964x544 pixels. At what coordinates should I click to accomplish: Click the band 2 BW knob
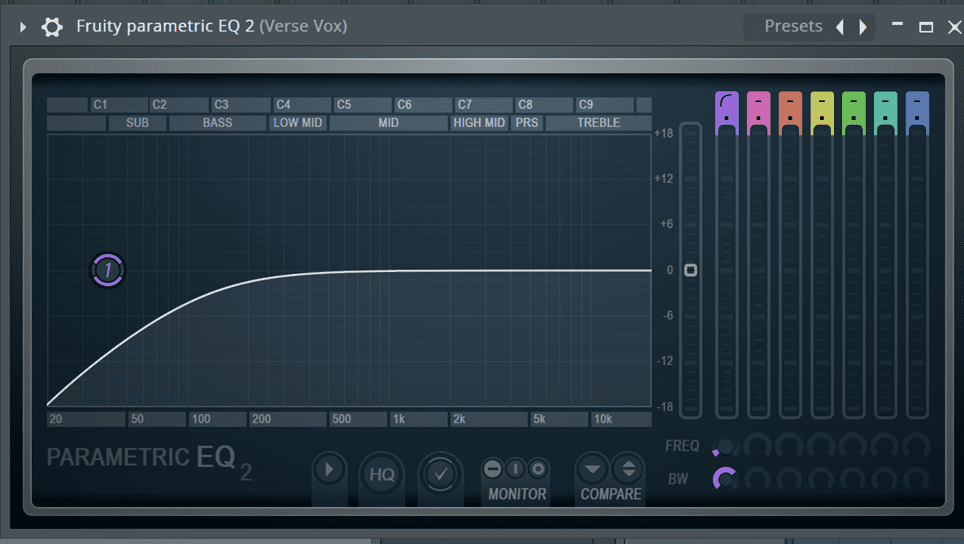click(x=757, y=479)
